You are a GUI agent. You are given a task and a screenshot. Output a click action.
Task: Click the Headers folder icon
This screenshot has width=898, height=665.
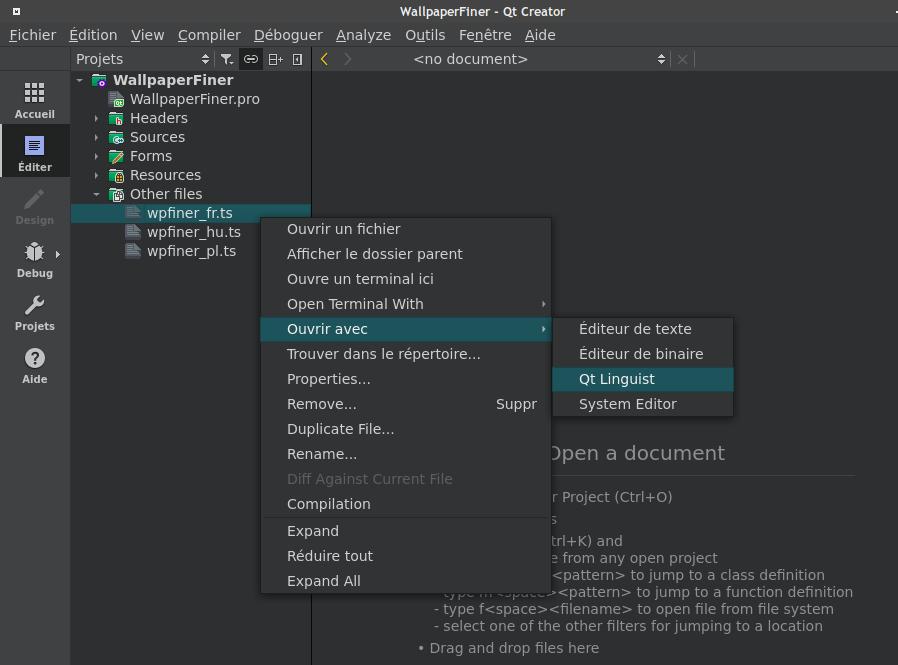[x=116, y=118]
